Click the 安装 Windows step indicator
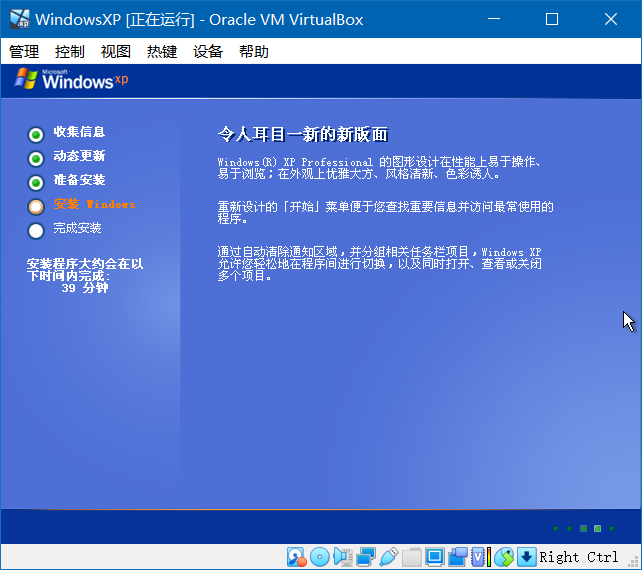 [36, 207]
